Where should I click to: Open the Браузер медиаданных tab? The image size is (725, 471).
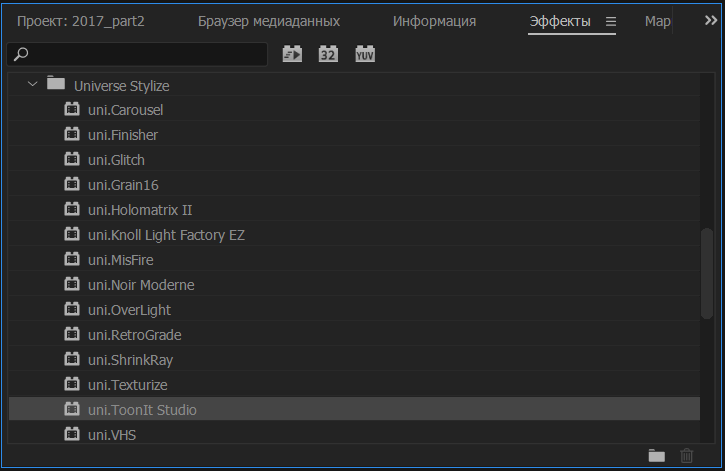pos(269,21)
